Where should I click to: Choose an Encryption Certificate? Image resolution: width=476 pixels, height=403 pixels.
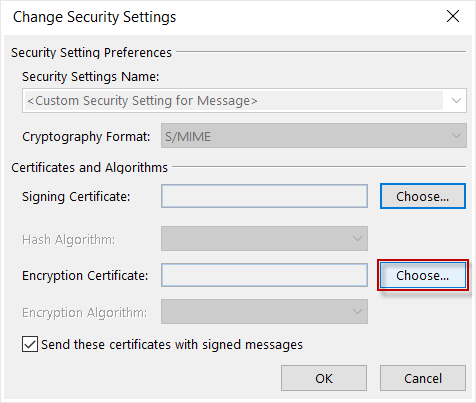pyautogui.click(x=423, y=275)
